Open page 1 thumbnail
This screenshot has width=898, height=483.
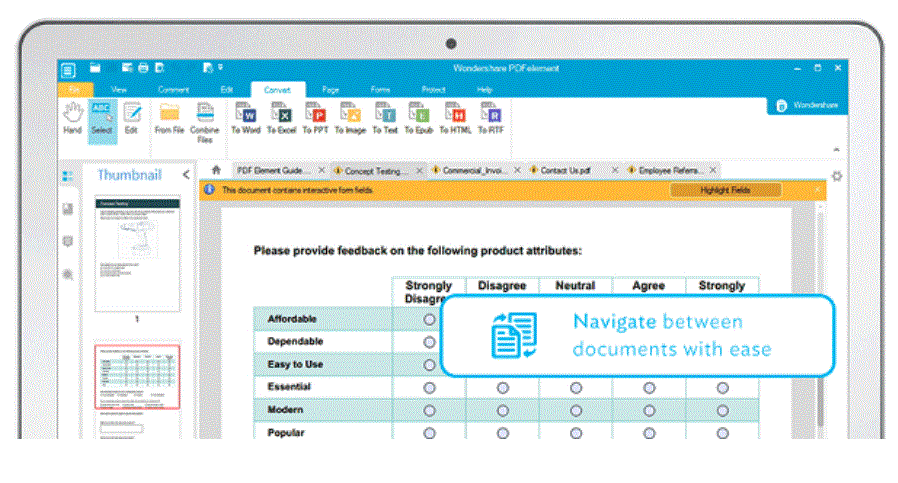pos(137,254)
